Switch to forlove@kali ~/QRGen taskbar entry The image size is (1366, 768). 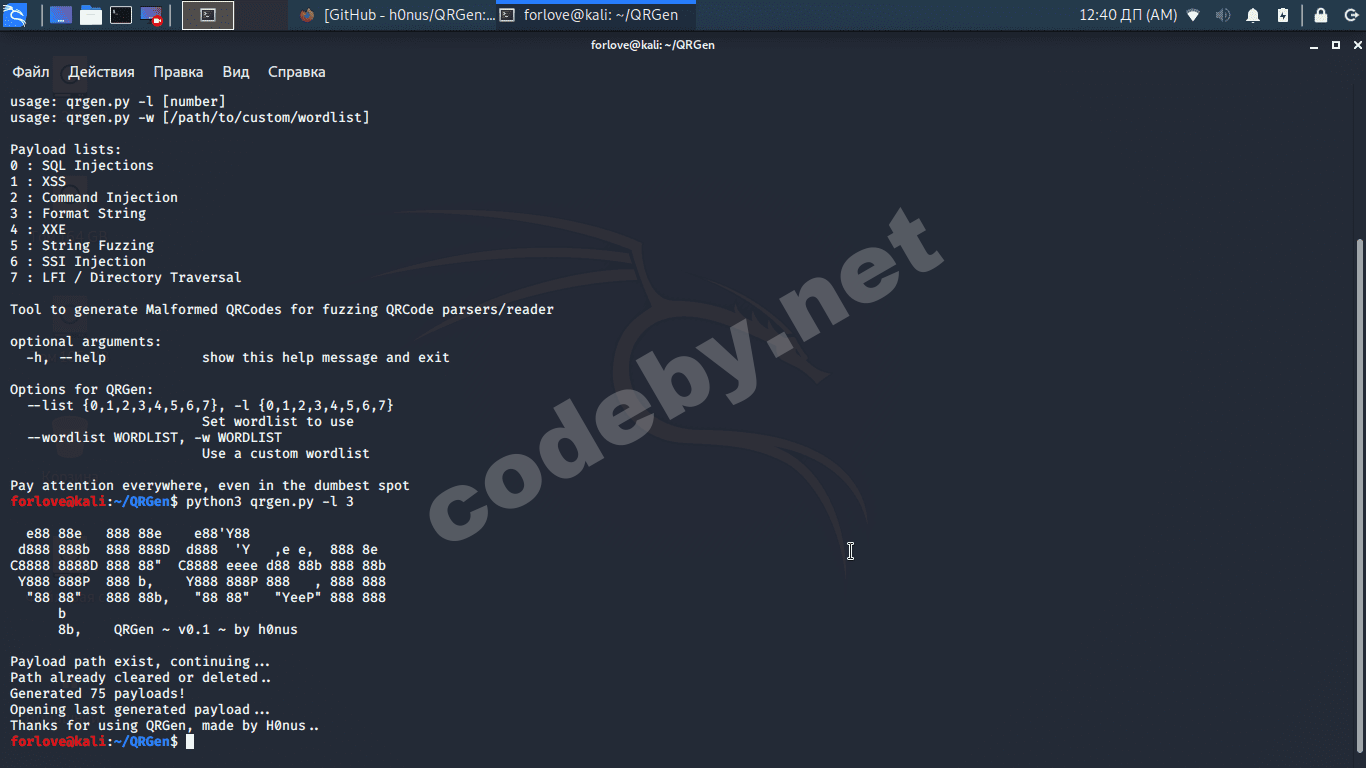[596, 15]
